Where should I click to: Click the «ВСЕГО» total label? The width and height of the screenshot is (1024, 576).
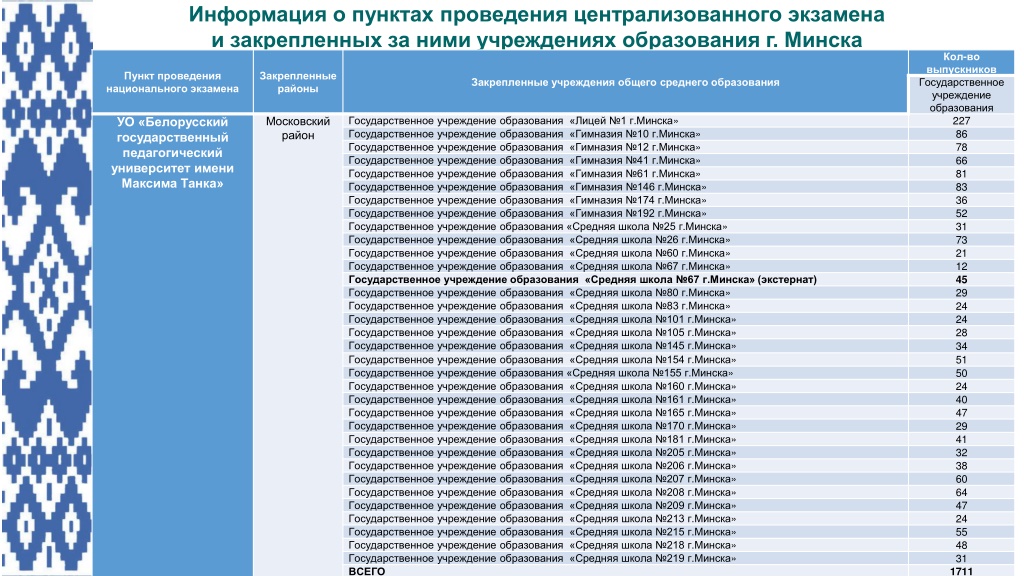coord(367,571)
